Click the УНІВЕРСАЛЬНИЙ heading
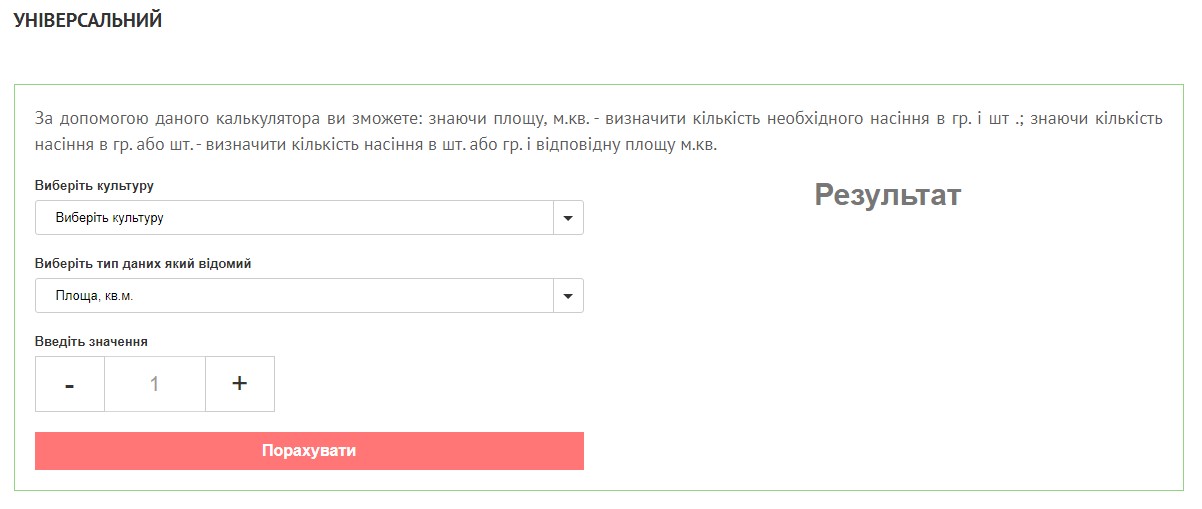The width and height of the screenshot is (1202, 509). pyautogui.click(x=88, y=21)
